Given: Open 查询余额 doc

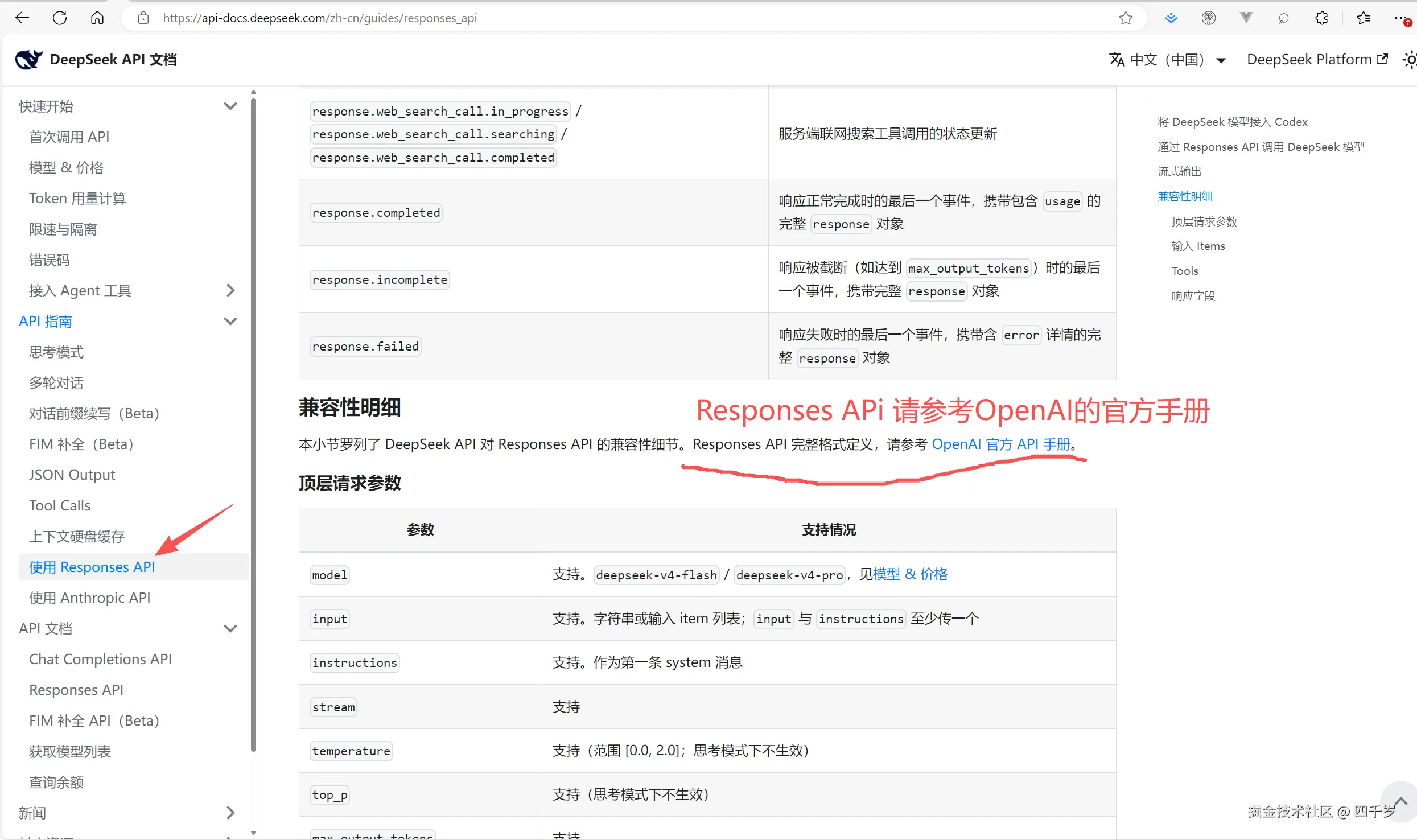Looking at the screenshot, I should coord(56,782).
